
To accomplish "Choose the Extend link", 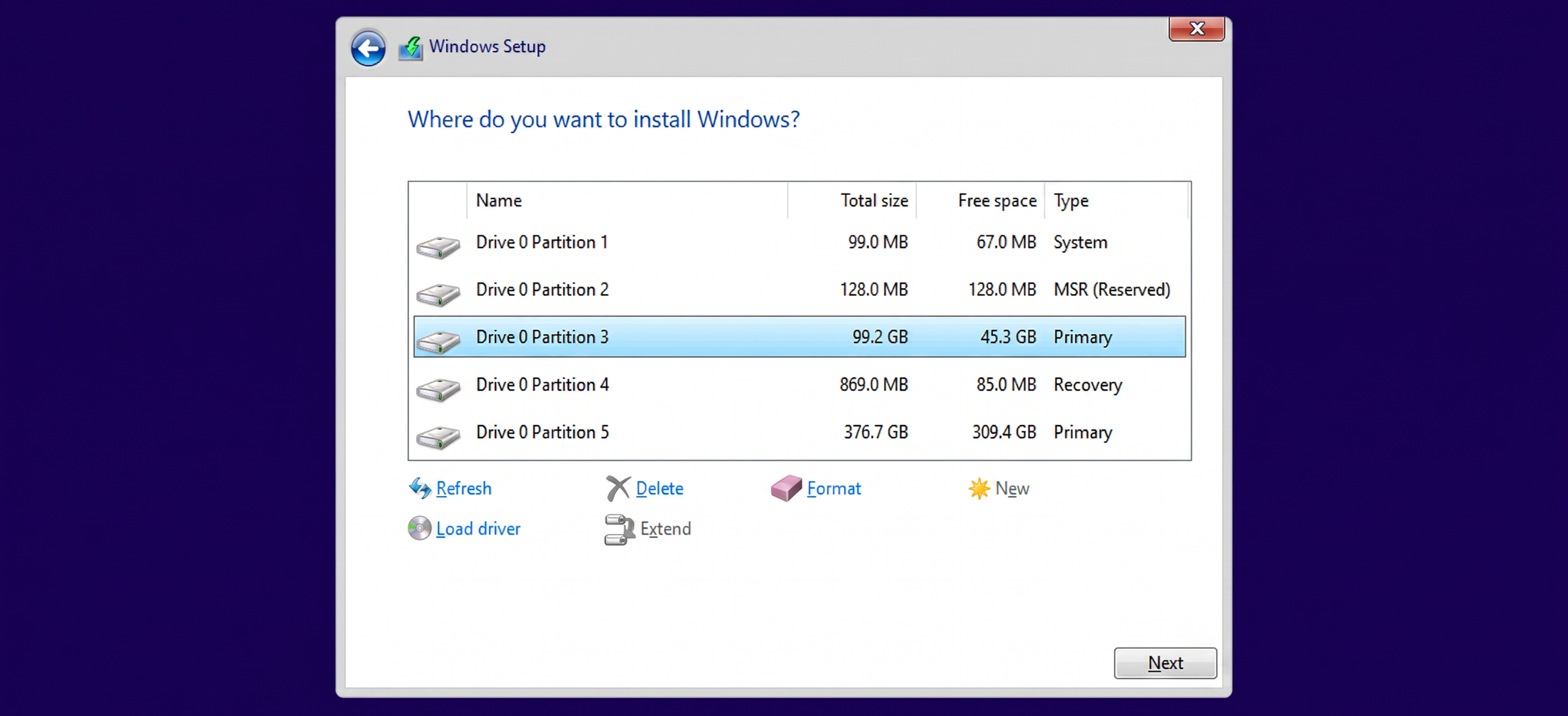I will 666,529.
